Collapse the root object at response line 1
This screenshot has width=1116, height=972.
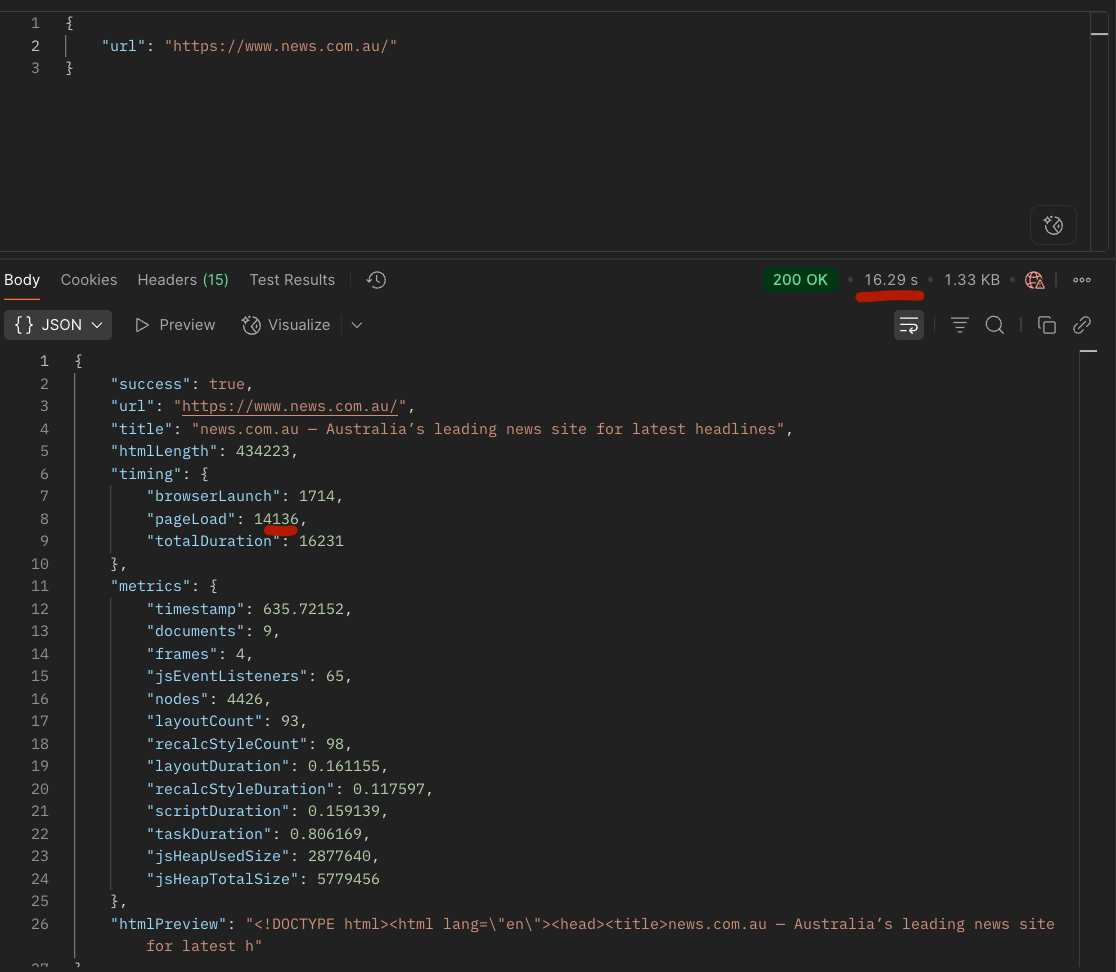point(79,361)
